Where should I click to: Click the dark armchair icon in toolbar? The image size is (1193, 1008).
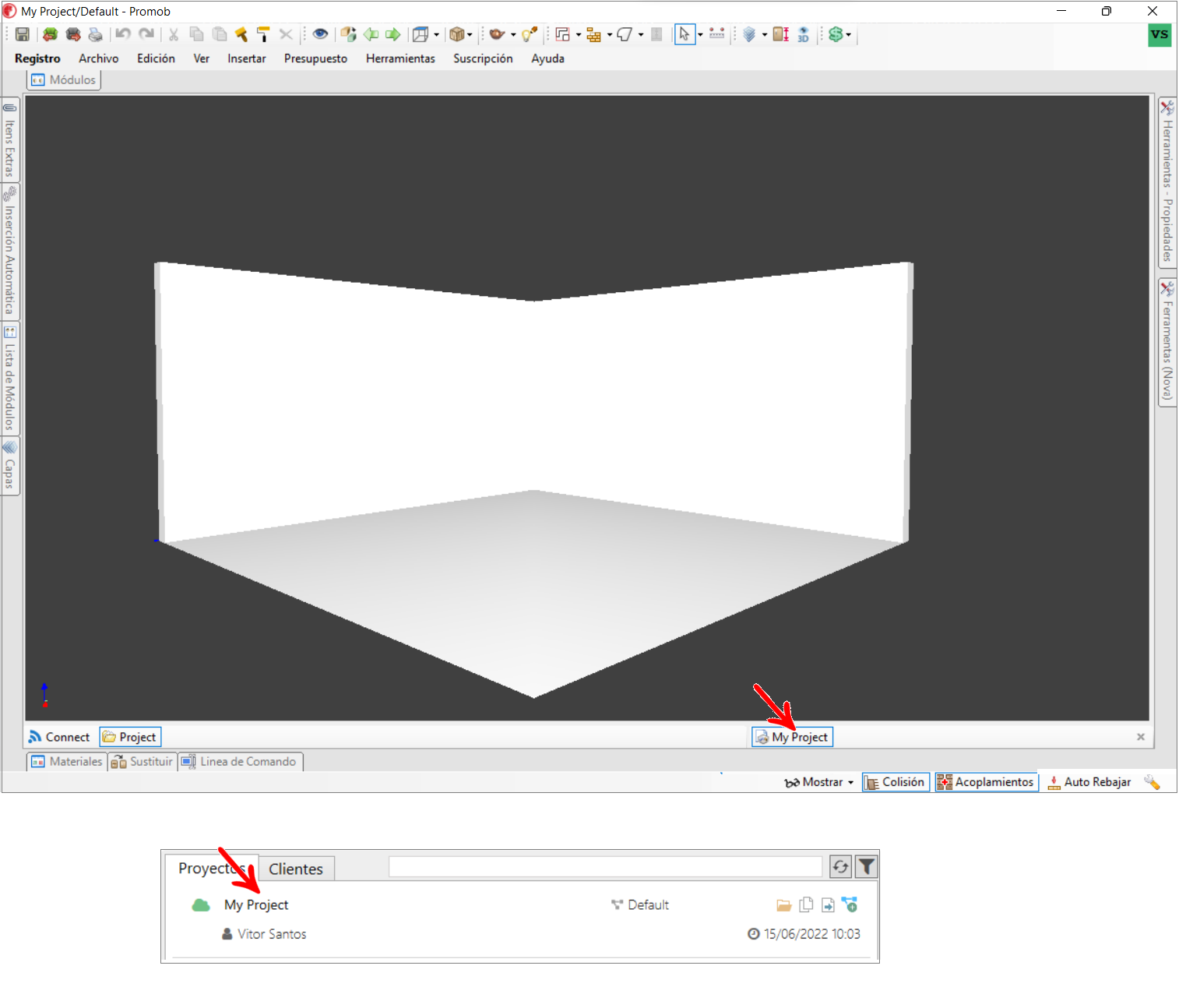tap(73, 34)
